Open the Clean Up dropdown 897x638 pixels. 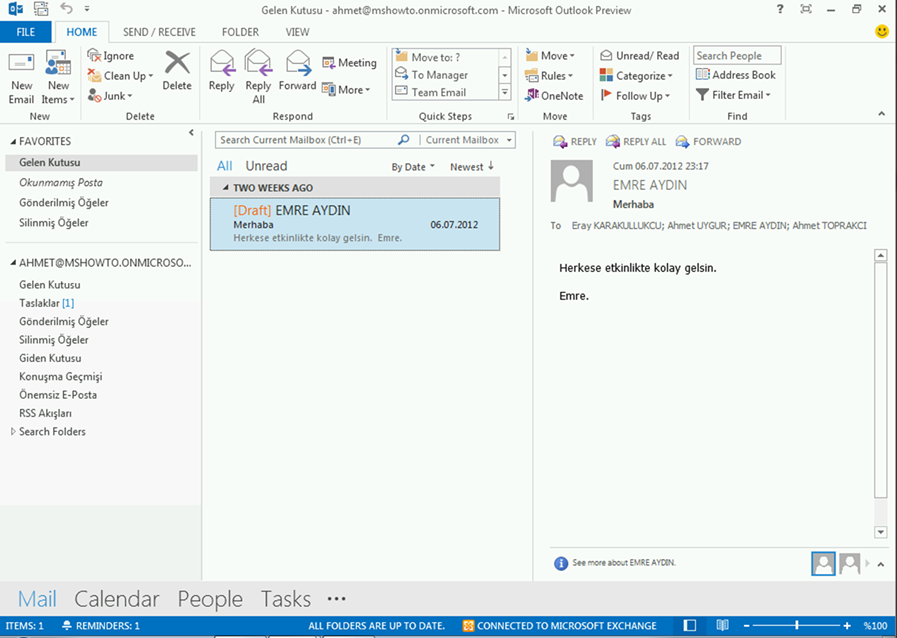pos(121,76)
